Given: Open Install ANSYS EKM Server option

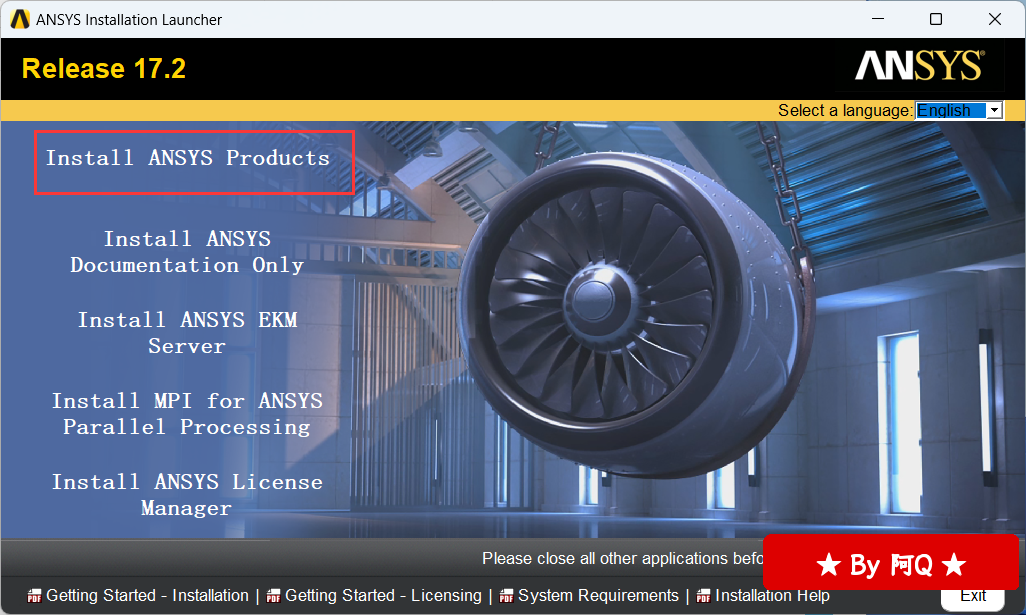Looking at the screenshot, I should (187, 333).
